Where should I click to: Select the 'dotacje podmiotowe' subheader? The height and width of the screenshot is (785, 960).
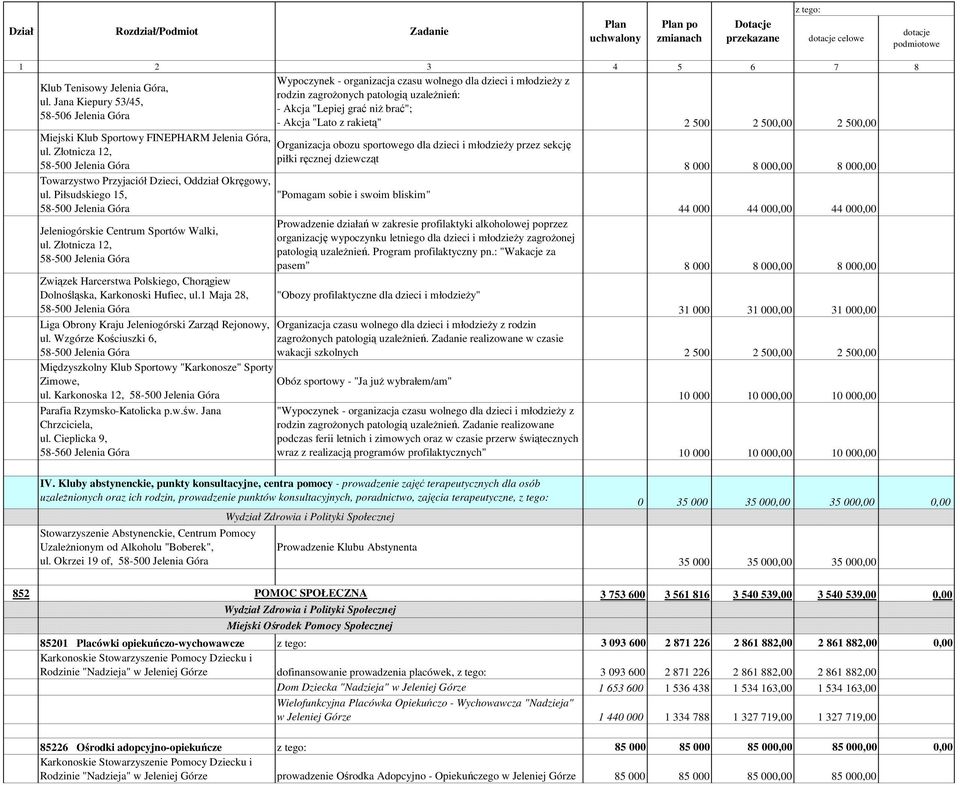click(x=916, y=38)
